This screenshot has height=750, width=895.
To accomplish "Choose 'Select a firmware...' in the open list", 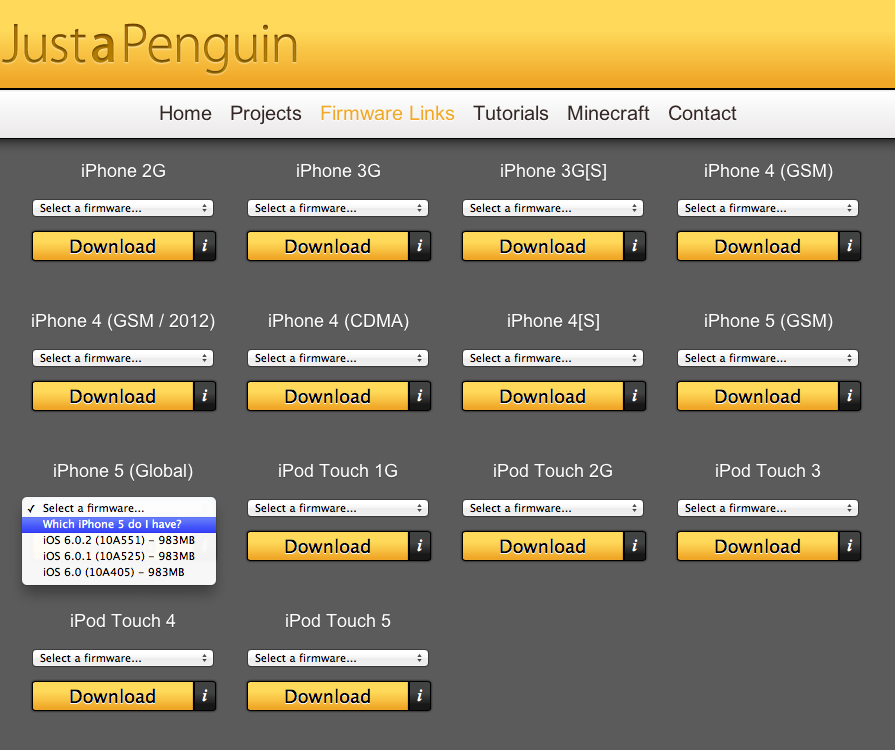I will tap(119, 509).
